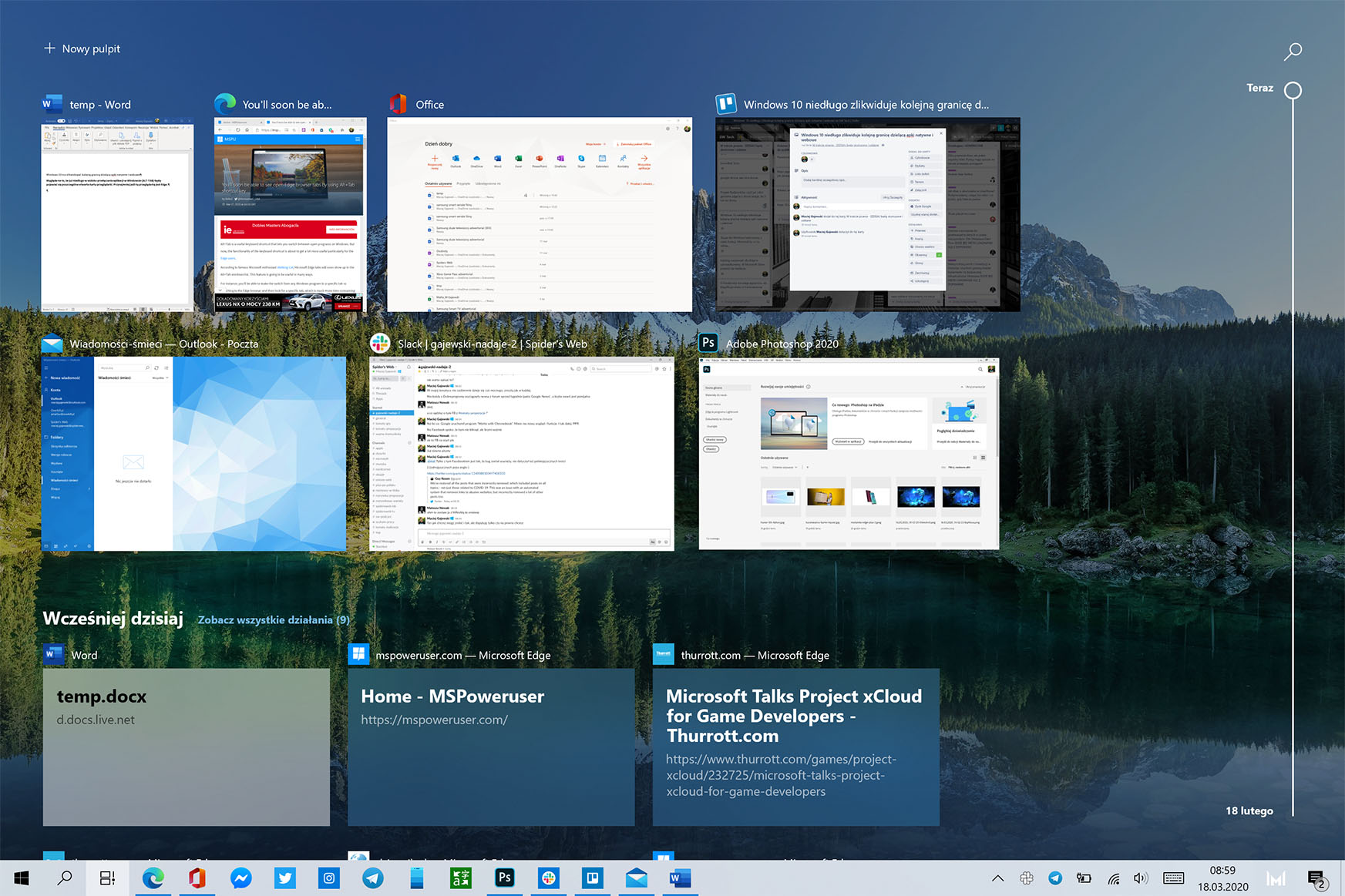Click the 18 lutego timeline date label
Screen dimensions: 1345x896
pyautogui.click(x=1249, y=810)
